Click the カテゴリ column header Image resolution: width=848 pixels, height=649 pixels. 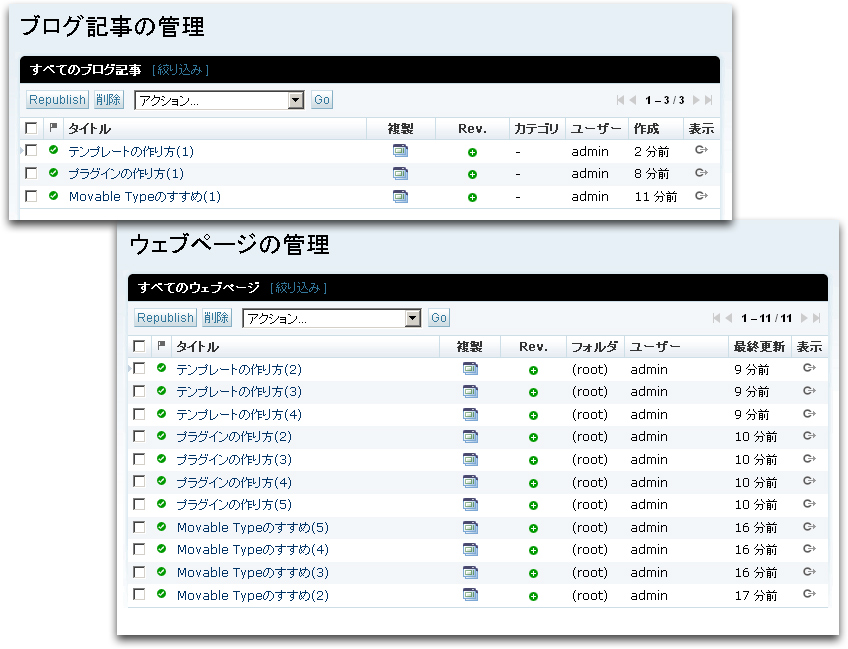[536, 129]
